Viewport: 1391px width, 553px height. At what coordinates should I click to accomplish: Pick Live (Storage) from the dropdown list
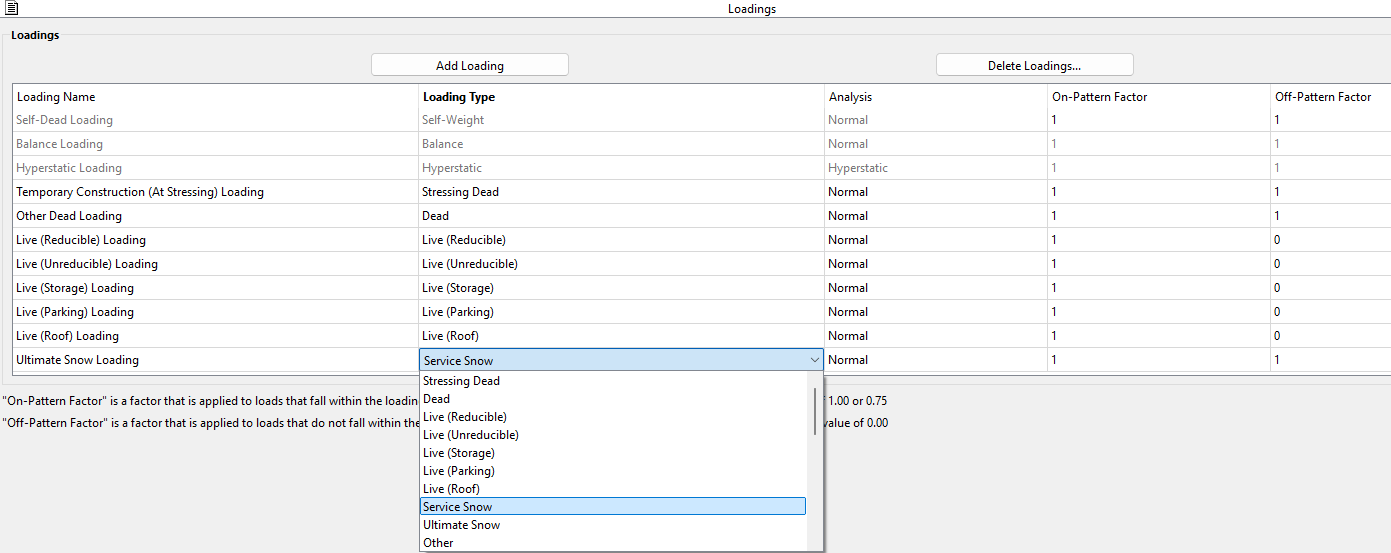[458, 453]
